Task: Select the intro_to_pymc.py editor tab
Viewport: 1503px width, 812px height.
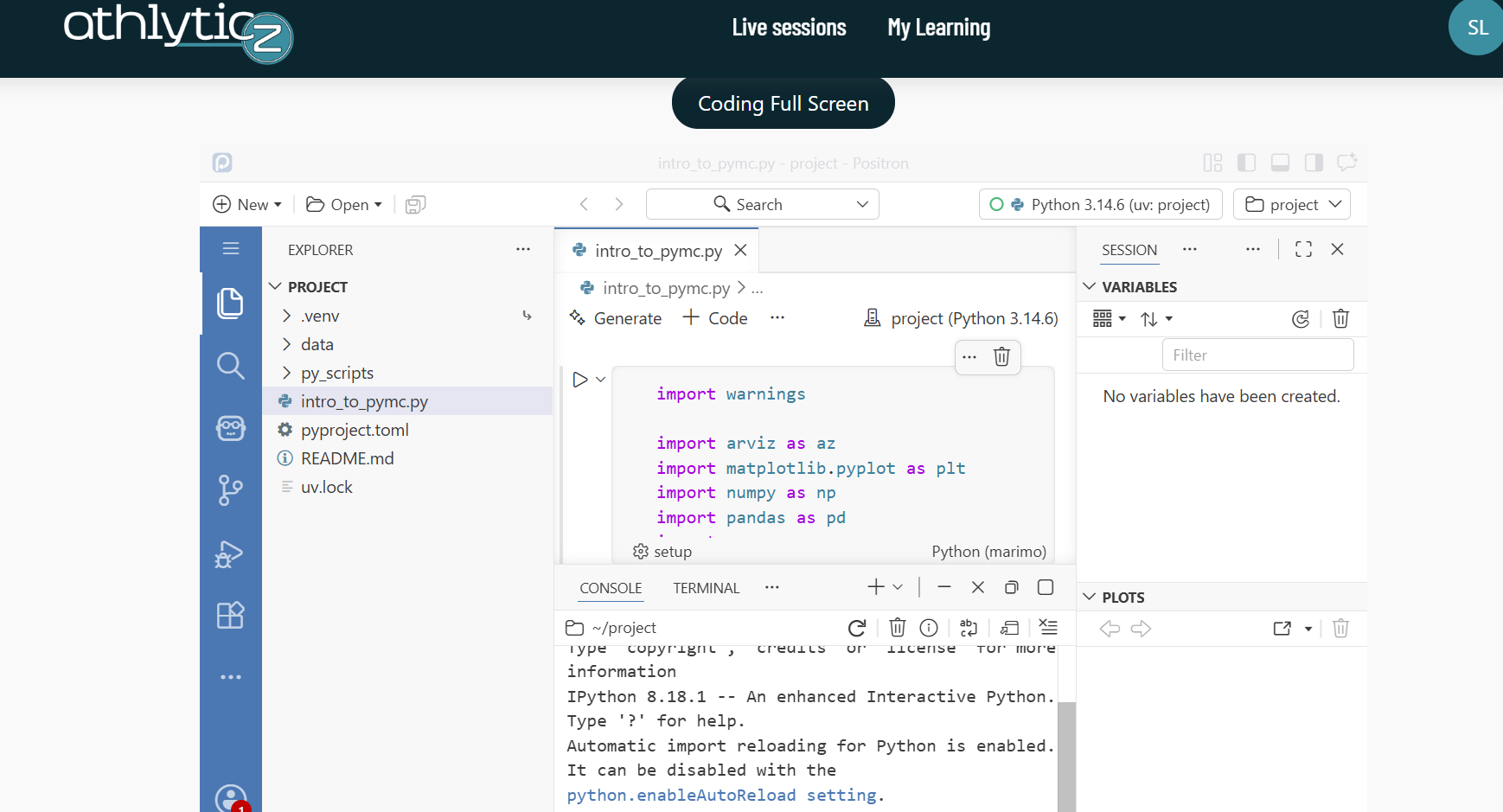Action: pos(657,251)
